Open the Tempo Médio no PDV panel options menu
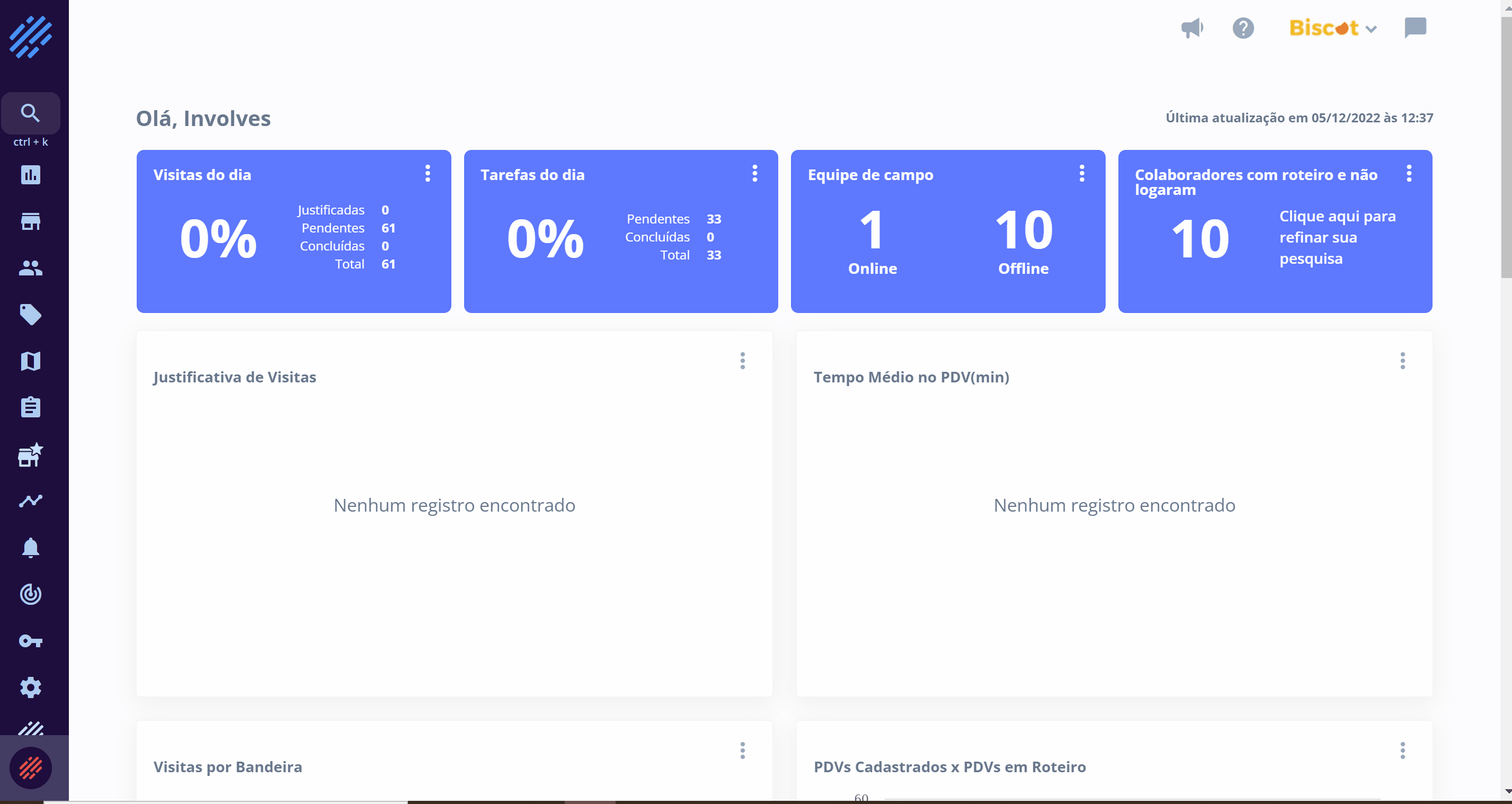Viewport: 1512px width, 804px height. tap(1403, 361)
